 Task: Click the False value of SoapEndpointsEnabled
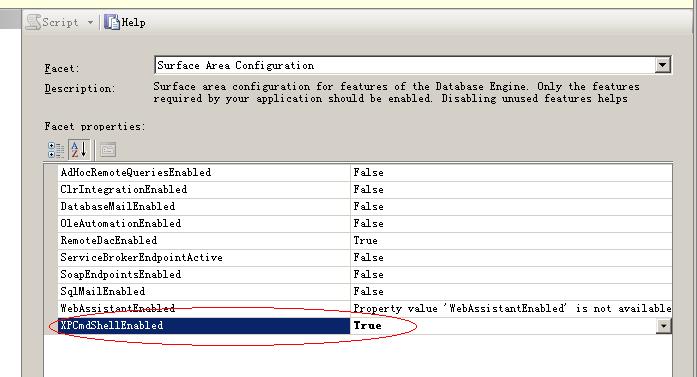tap(369, 274)
